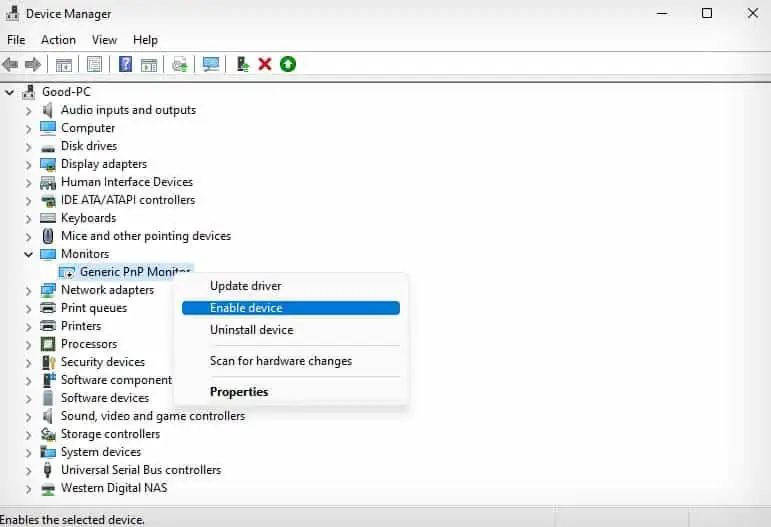Choose Properties from the context menu
The height and width of the screenshot is (527, 771).
[x=291, y=392]
